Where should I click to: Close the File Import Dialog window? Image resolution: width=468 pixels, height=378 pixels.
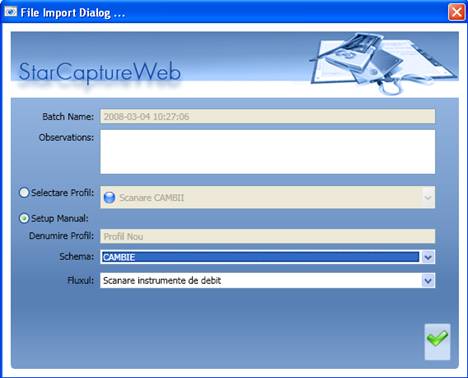[x=456, y=12]
